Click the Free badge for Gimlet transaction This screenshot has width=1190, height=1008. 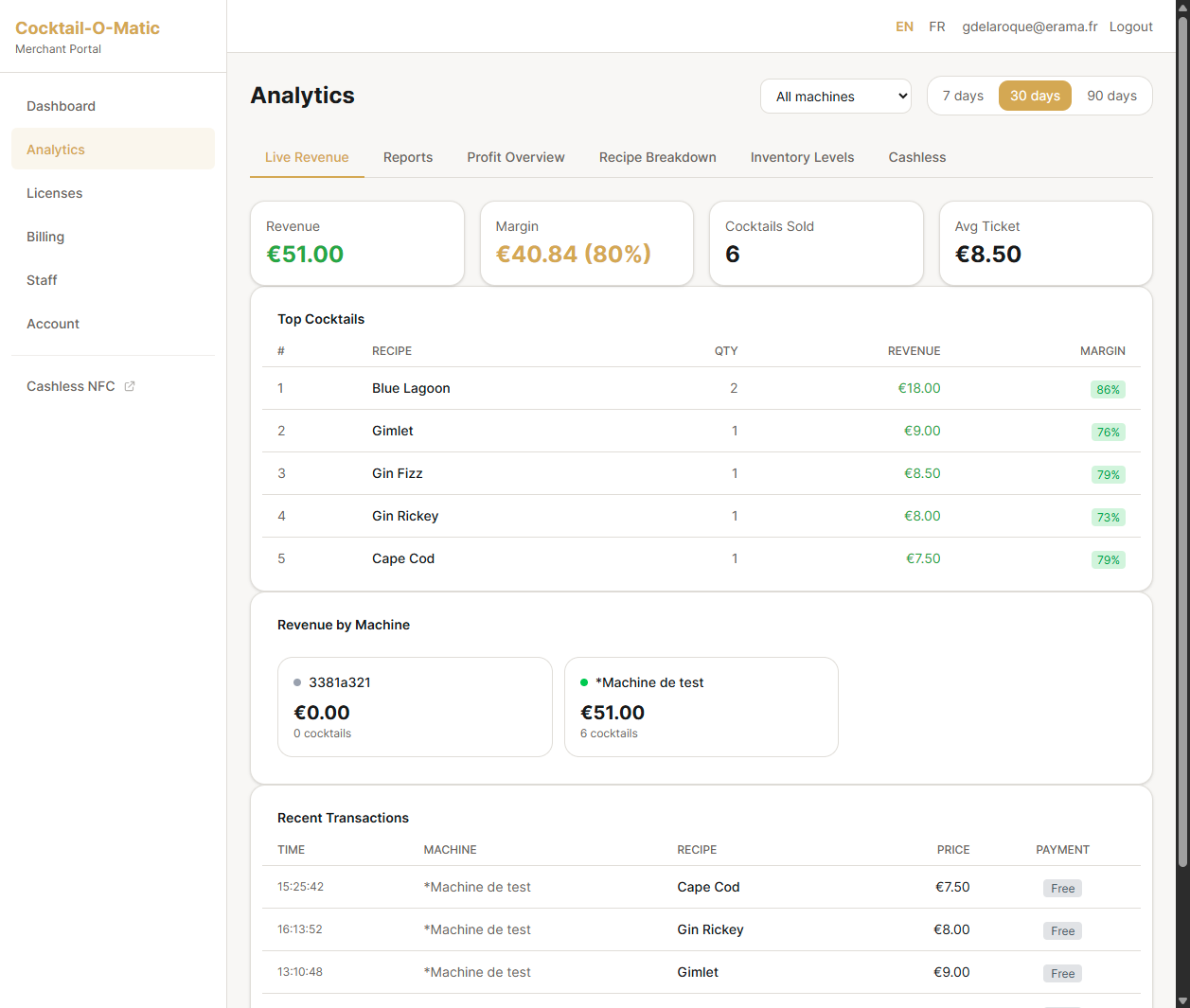(x=1062, y=973)
